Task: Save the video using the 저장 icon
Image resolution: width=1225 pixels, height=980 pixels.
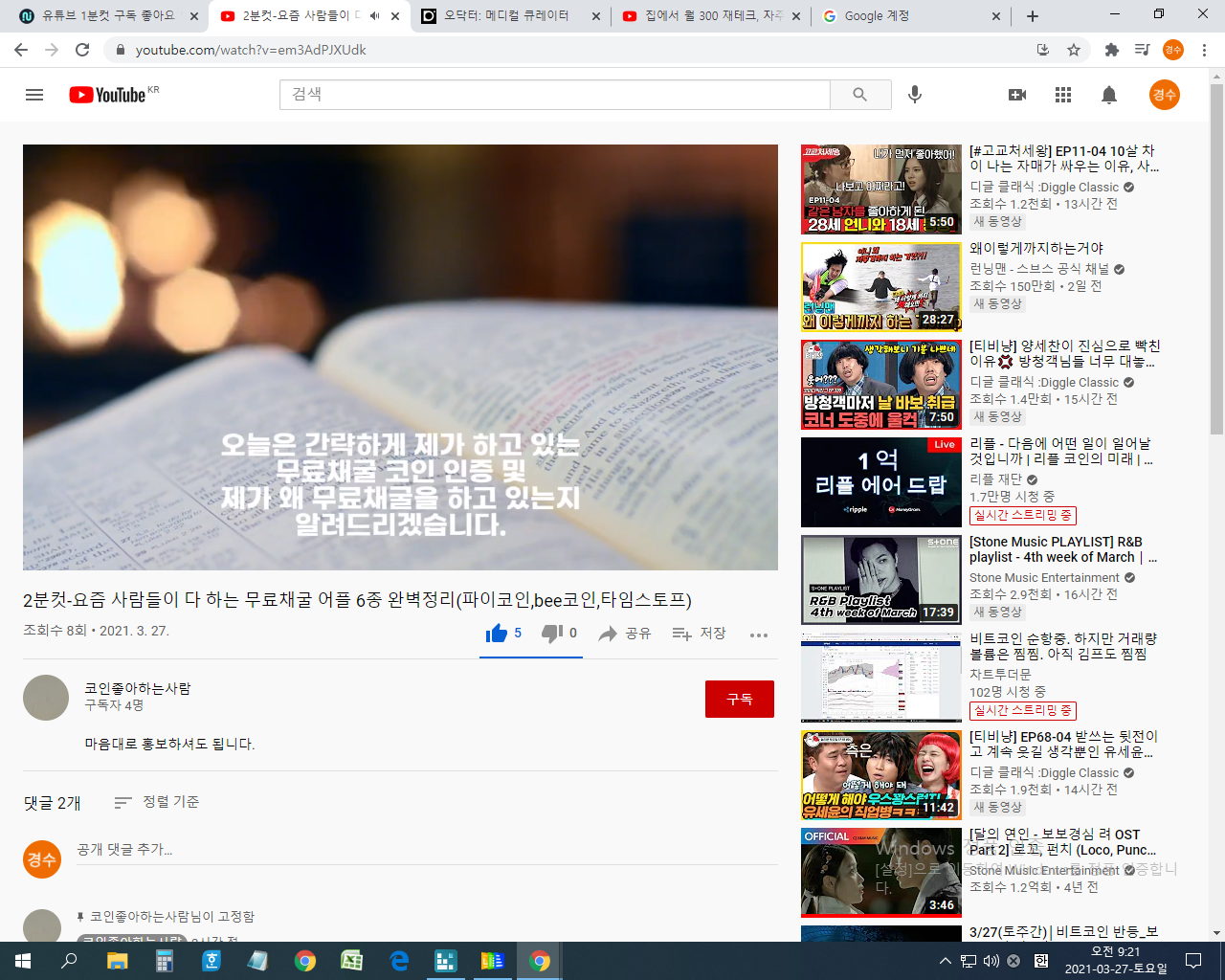Action: (x=698, y=633)
